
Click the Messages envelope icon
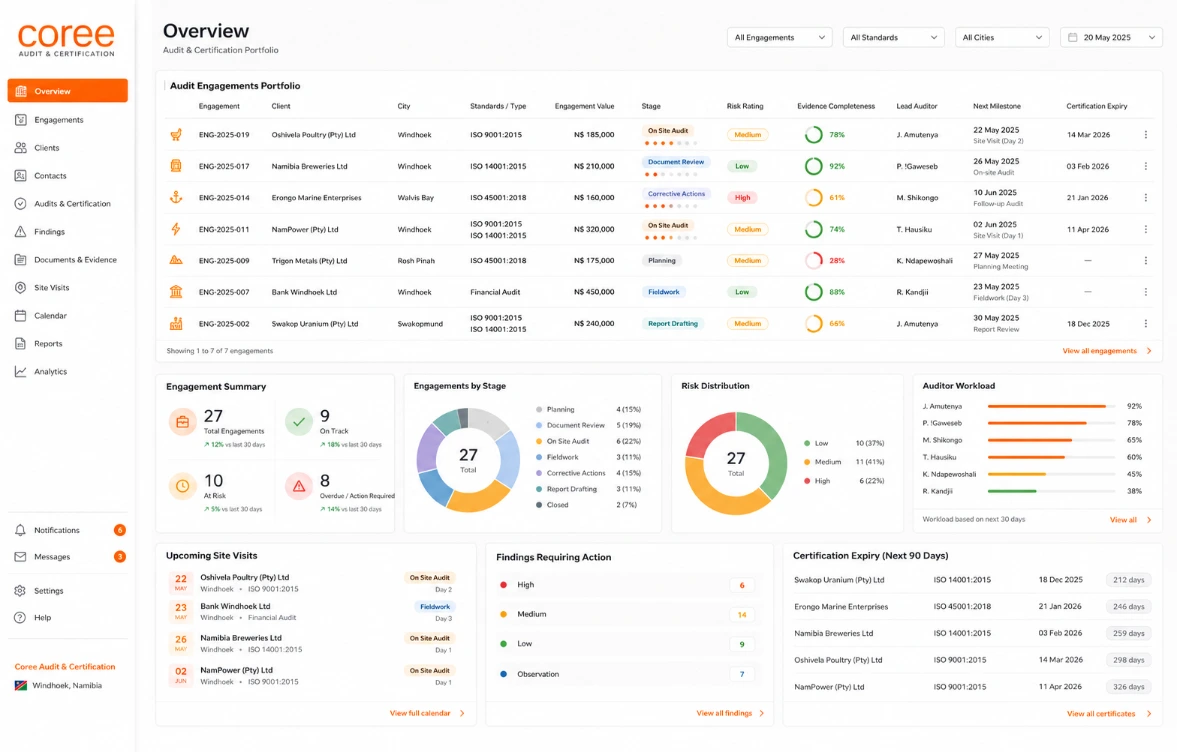[20, 557]
